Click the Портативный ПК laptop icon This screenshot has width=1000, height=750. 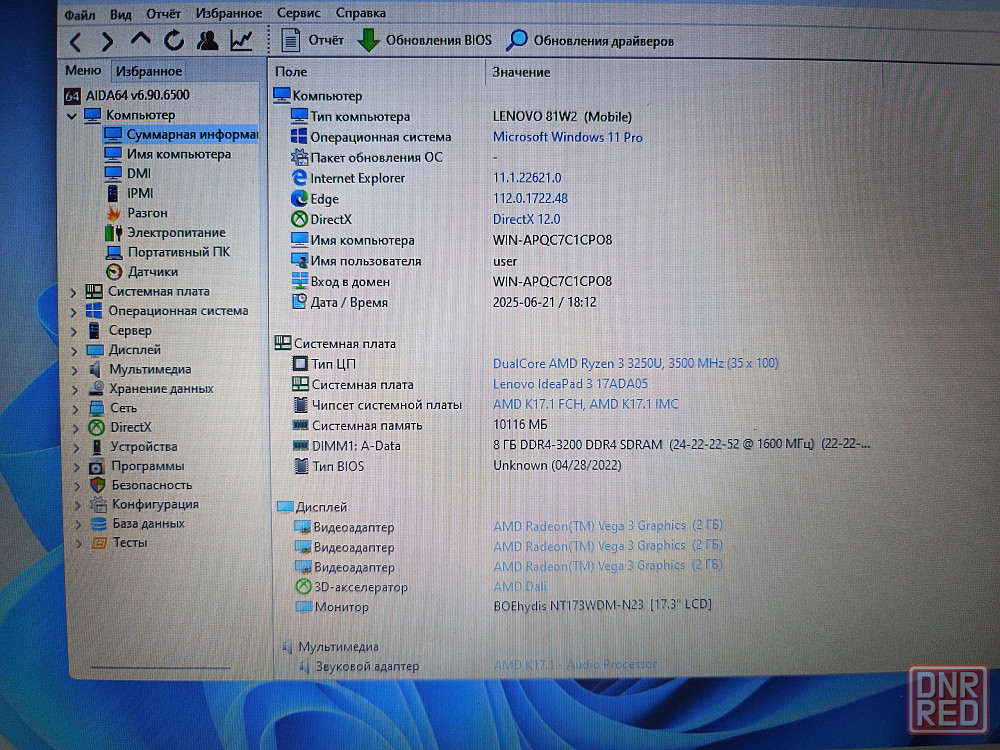click(114, 253)
